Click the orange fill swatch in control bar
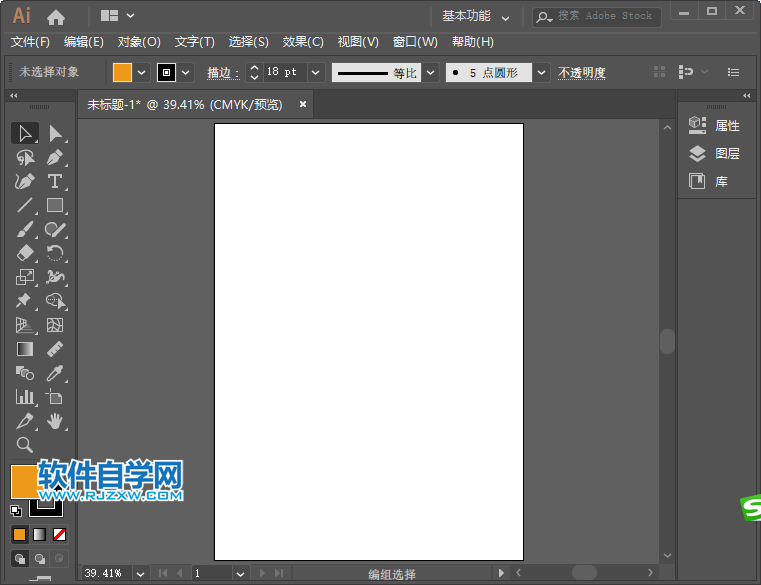Image resolution: width=761 pixels, height=585 pixels. [122, 73]
